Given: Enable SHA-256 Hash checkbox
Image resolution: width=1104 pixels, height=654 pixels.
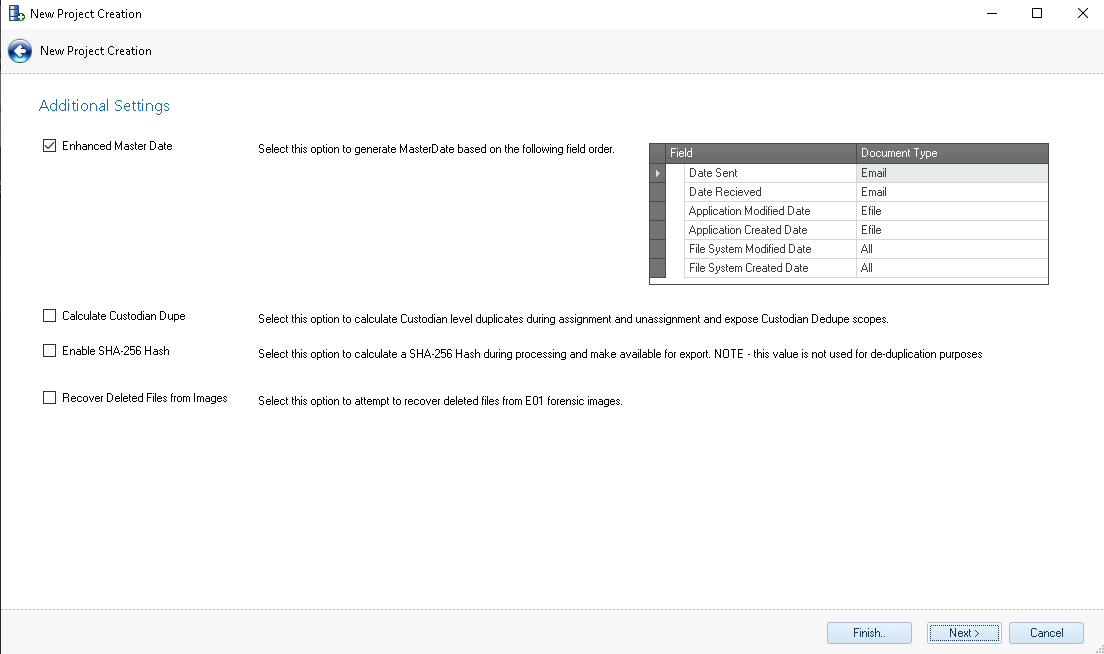Looking at the screenshot, I should point(50,351).
